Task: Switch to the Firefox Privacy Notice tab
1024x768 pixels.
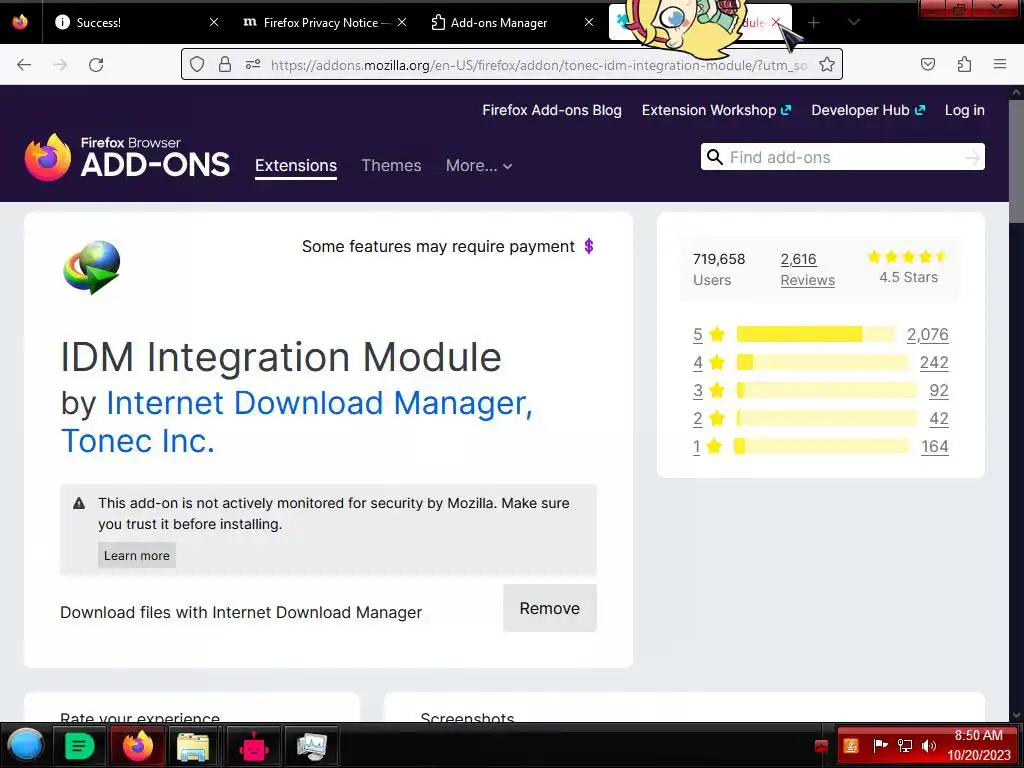Action: (x=325, y=22)
